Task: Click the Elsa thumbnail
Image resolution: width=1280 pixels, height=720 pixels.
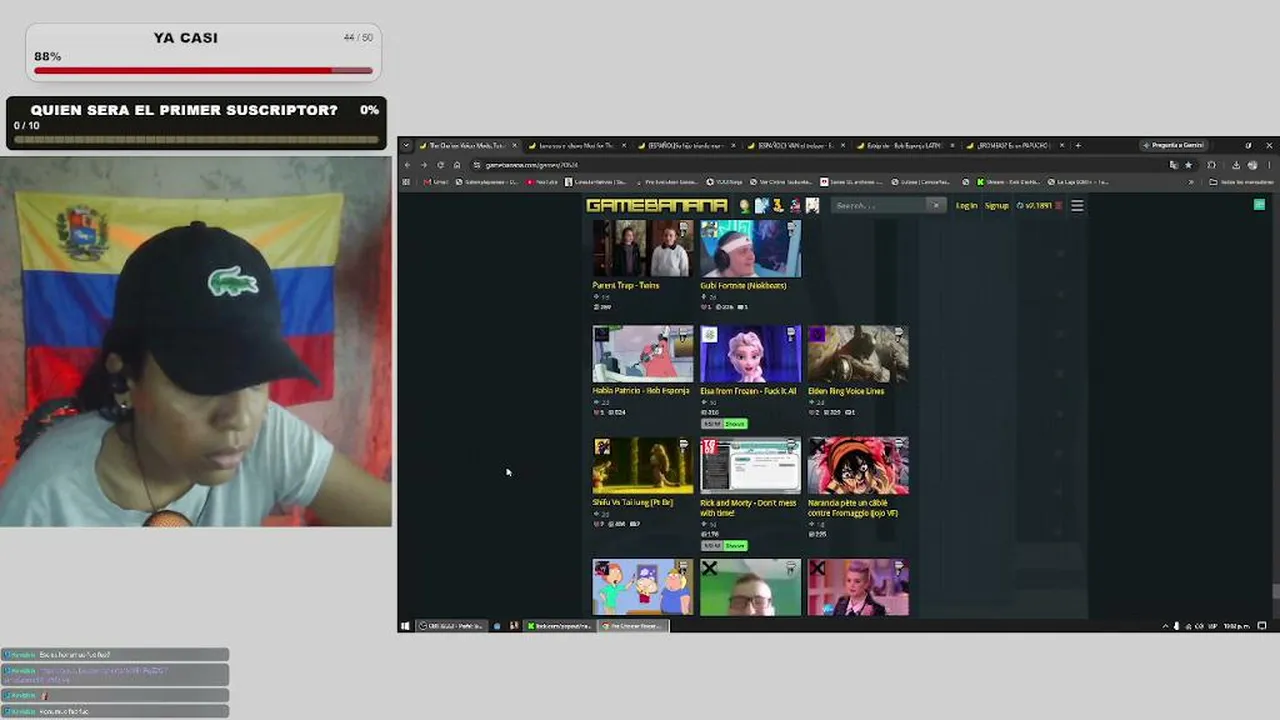Action: pyautogui.click(x=750, y=354)
